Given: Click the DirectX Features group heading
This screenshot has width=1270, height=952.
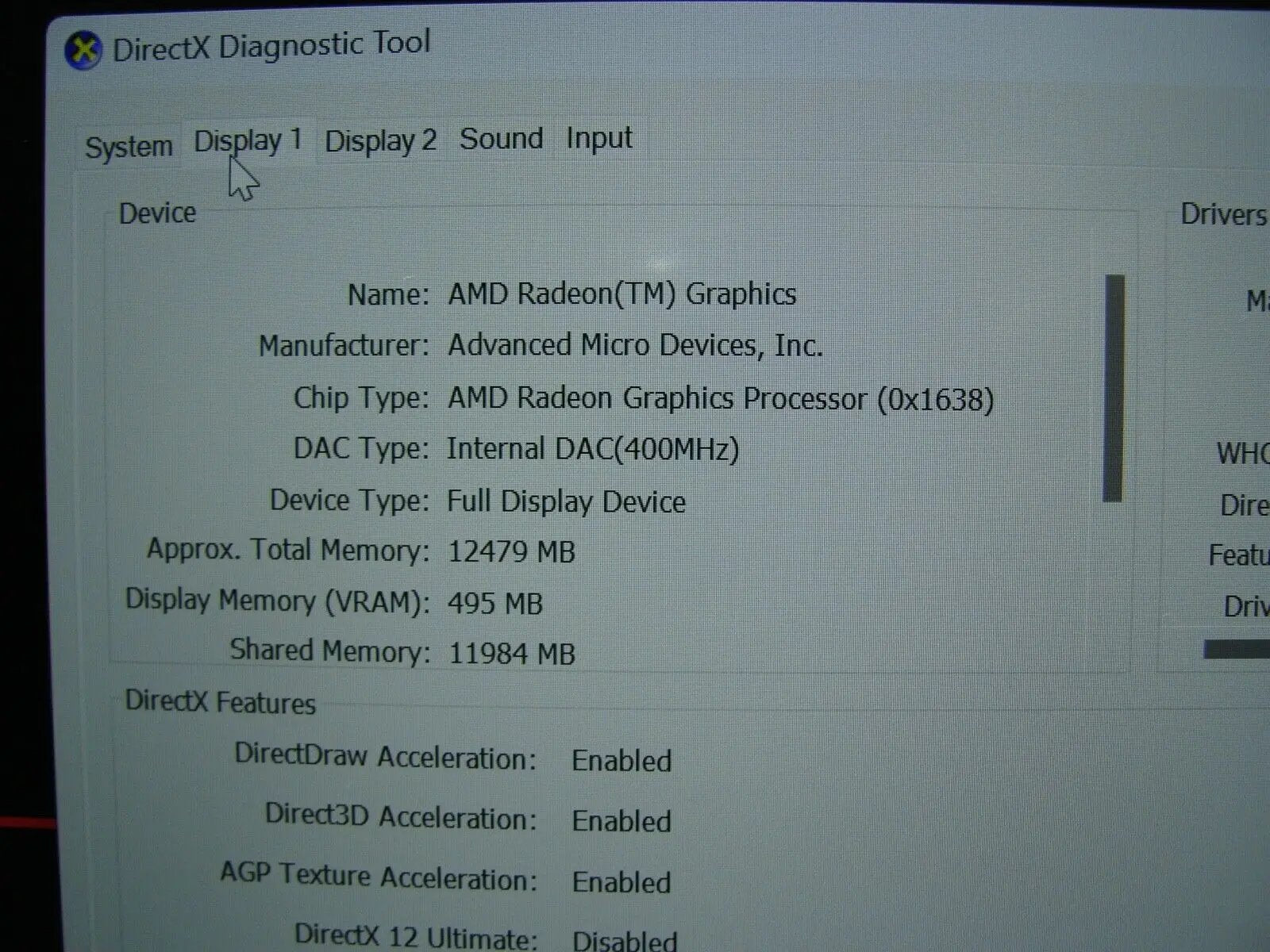Looking at the screenshot, I should pyautogui.click(x=221, y=702).
